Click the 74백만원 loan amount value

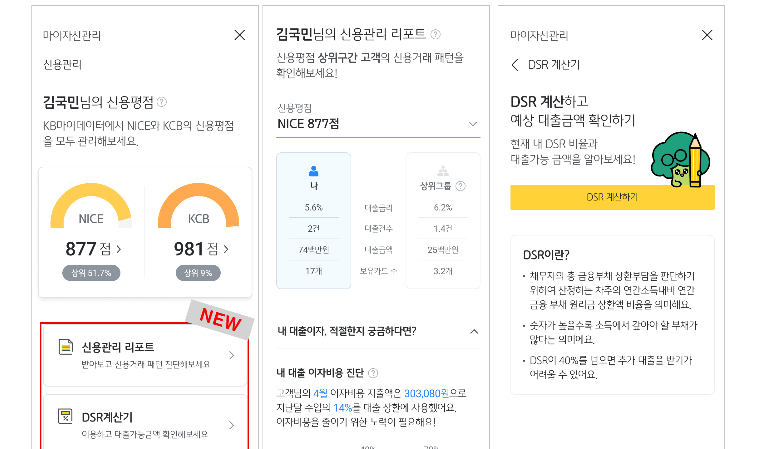314,250
